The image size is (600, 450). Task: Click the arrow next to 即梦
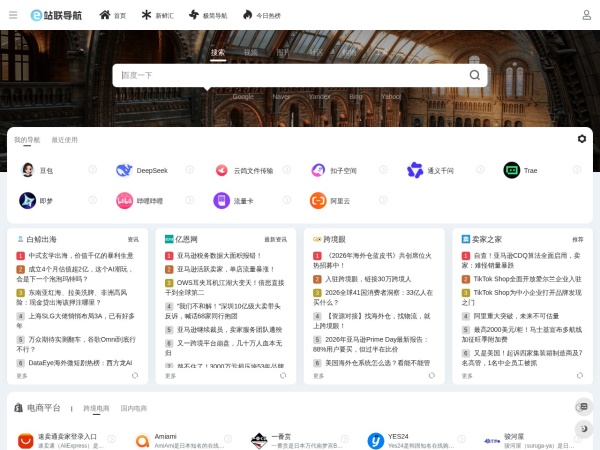click(x=93, y=200)
